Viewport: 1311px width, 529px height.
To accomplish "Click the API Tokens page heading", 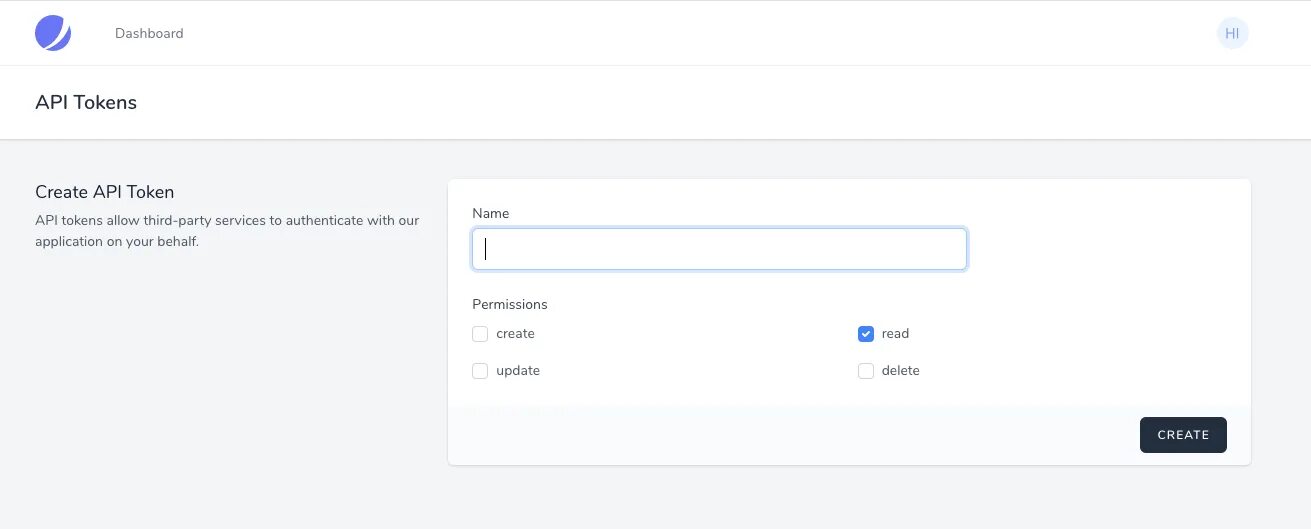I will (x=86, y=102).
